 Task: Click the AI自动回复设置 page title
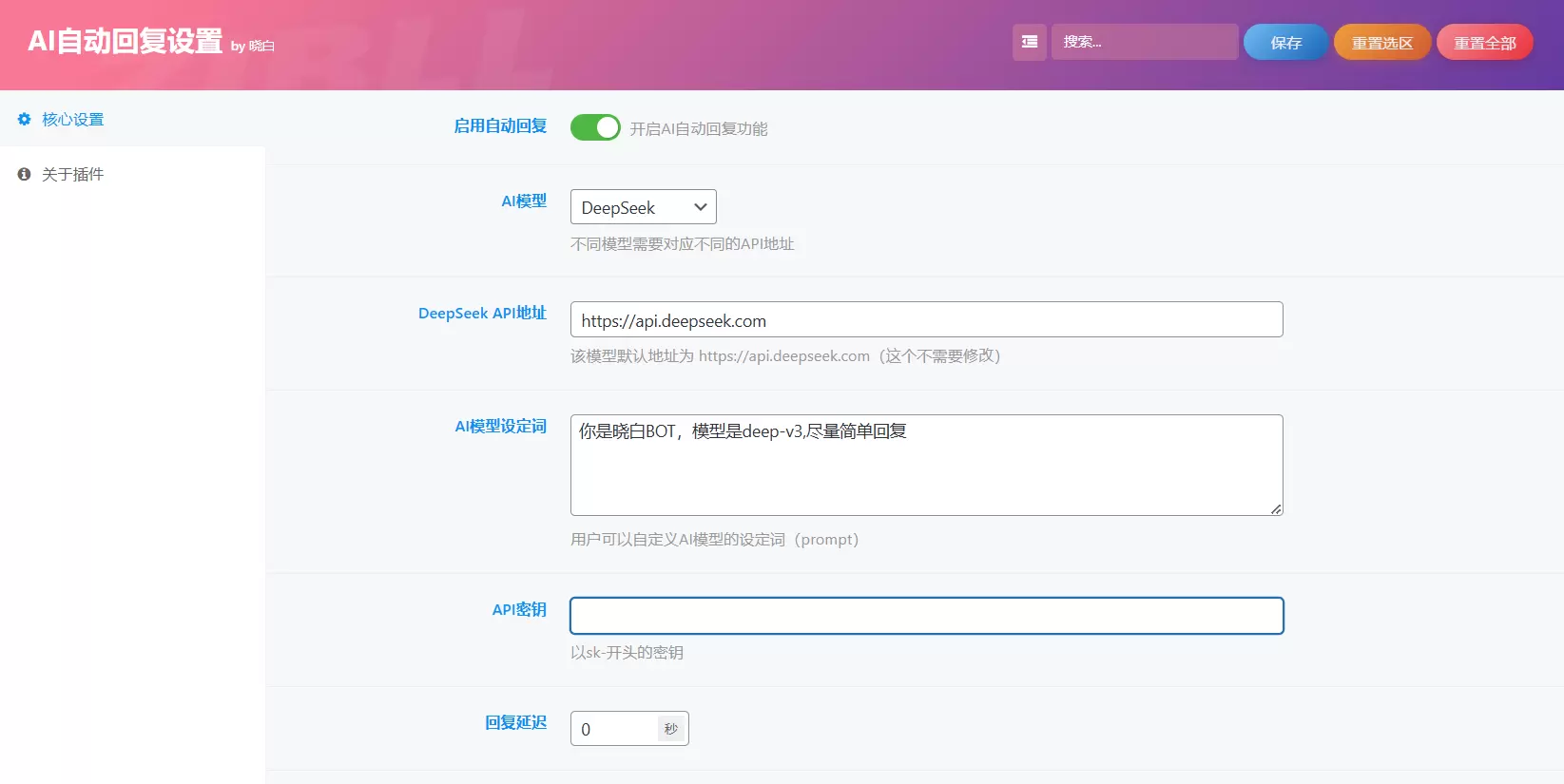pos(125,41)
